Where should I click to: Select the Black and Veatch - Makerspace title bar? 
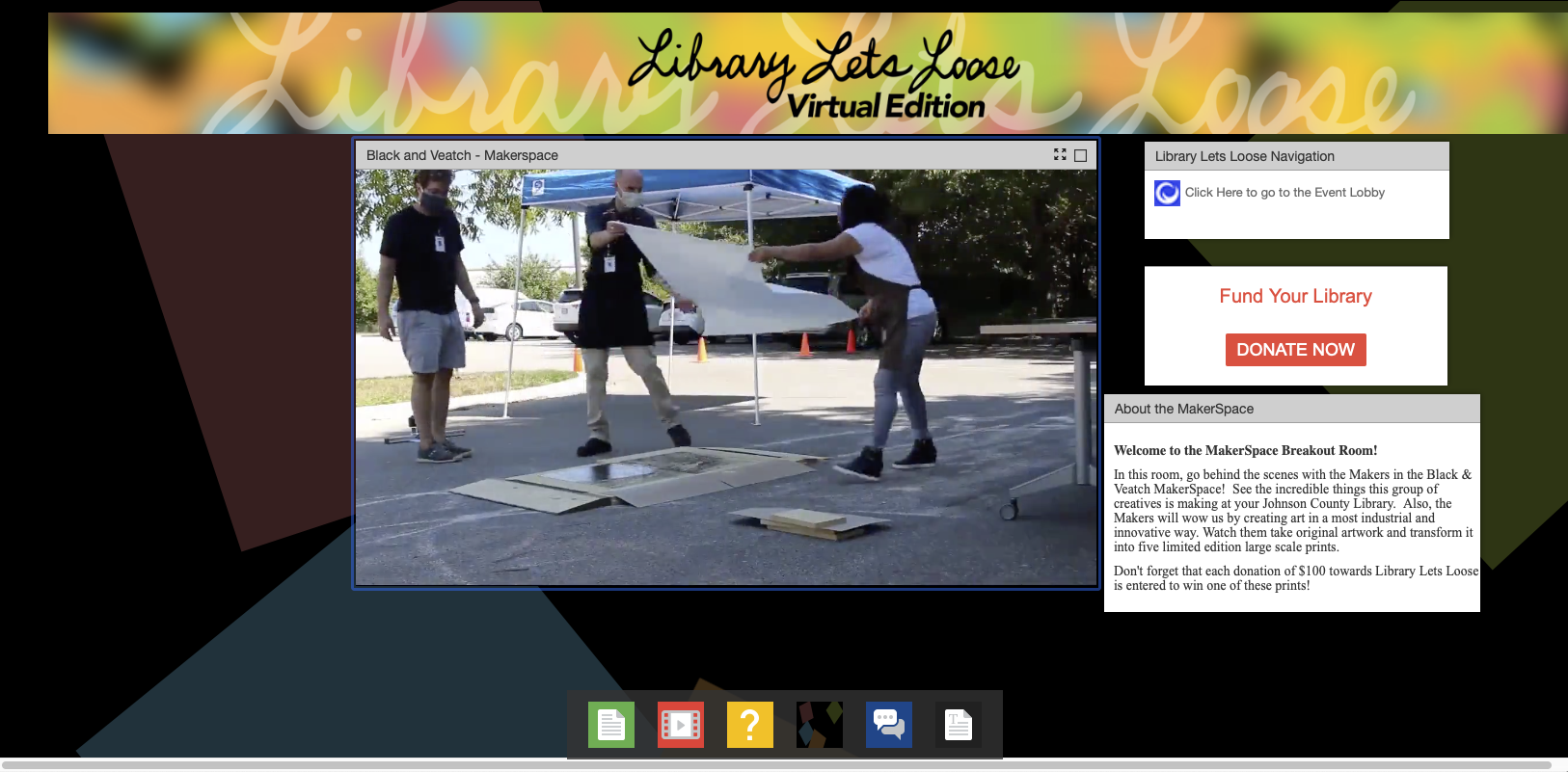pyautogui.click(x=726, y=155)
